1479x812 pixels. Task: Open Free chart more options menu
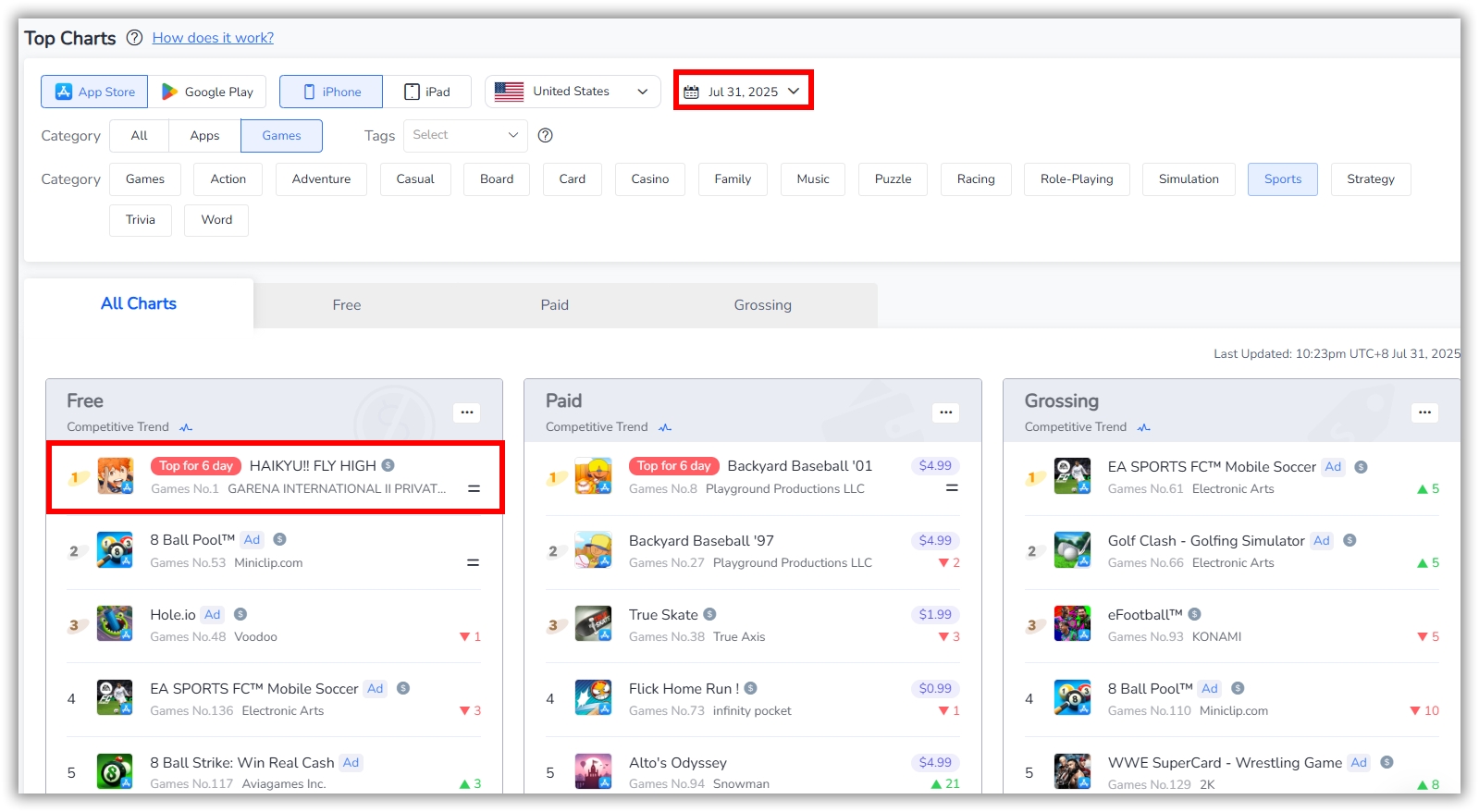tap(467, 412)
